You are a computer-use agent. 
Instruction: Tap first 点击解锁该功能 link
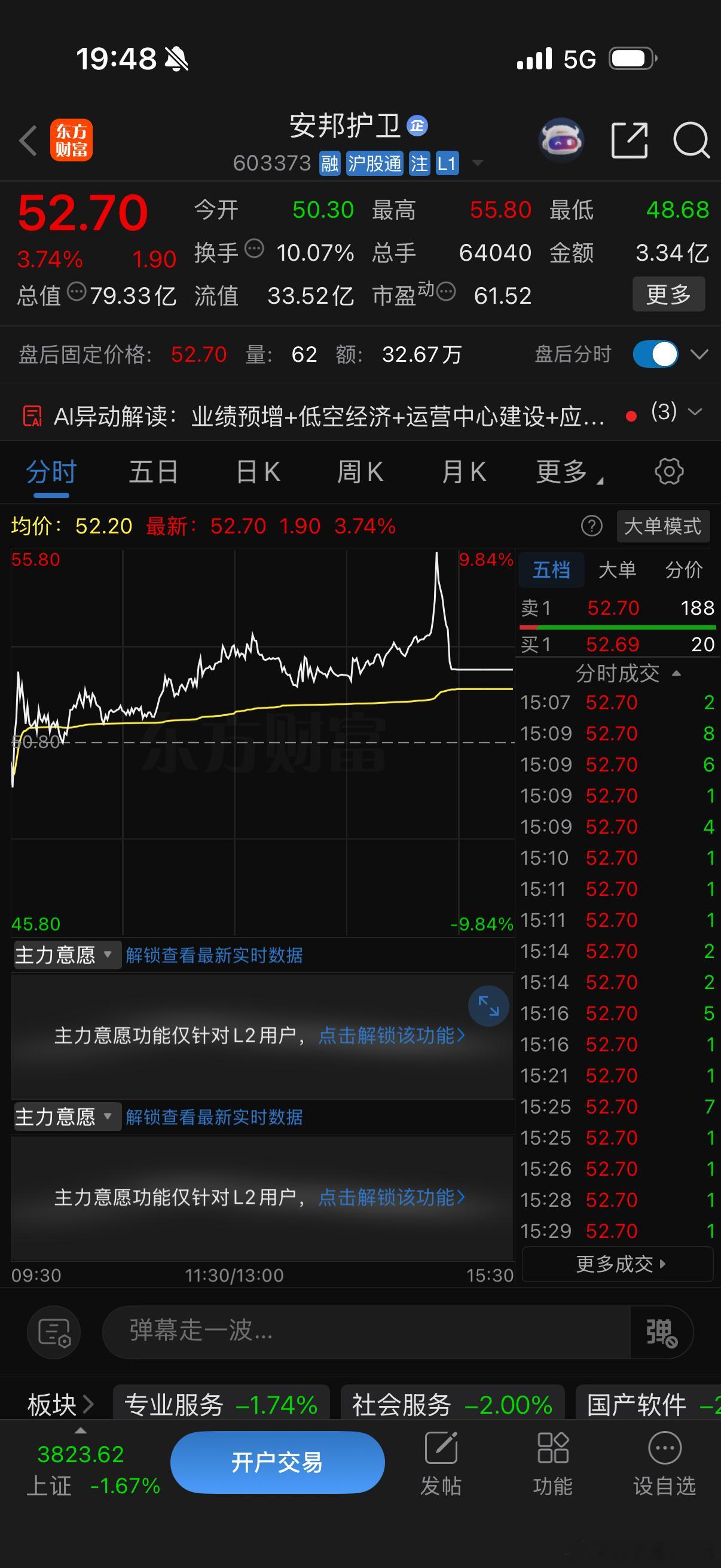[x=392, y=1035]
